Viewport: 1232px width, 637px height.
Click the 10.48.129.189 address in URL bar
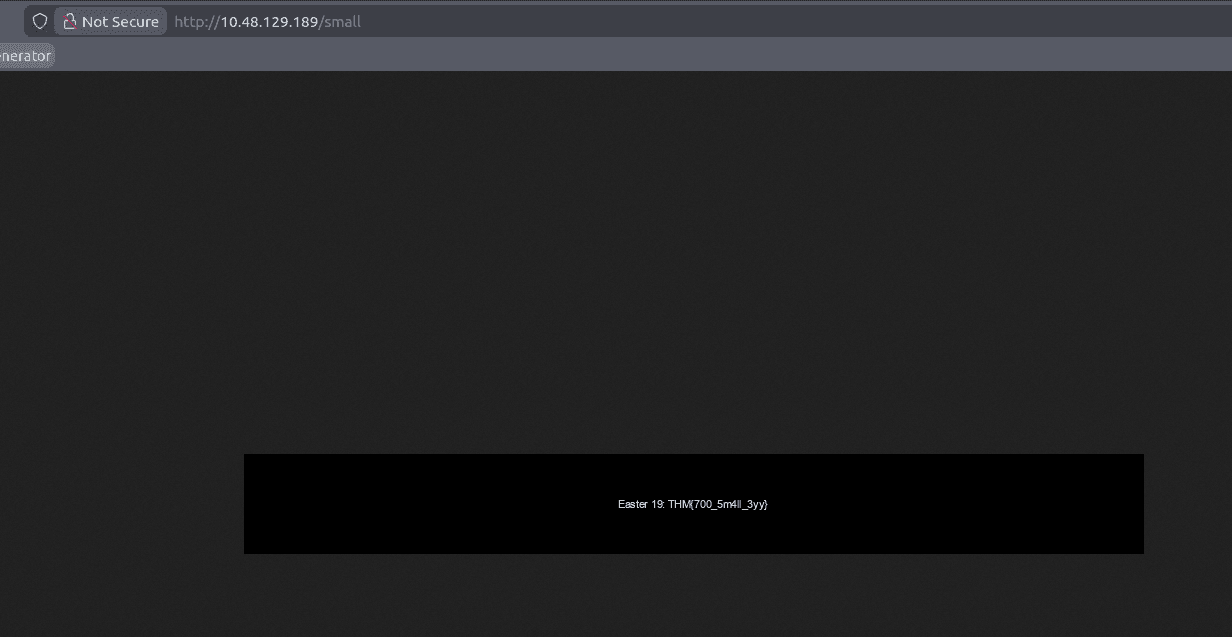(269, 21)
